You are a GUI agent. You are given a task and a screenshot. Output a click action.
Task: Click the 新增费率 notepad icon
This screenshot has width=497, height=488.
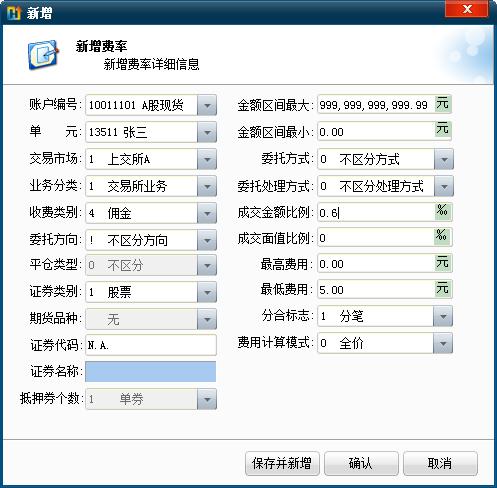[43, 55]
